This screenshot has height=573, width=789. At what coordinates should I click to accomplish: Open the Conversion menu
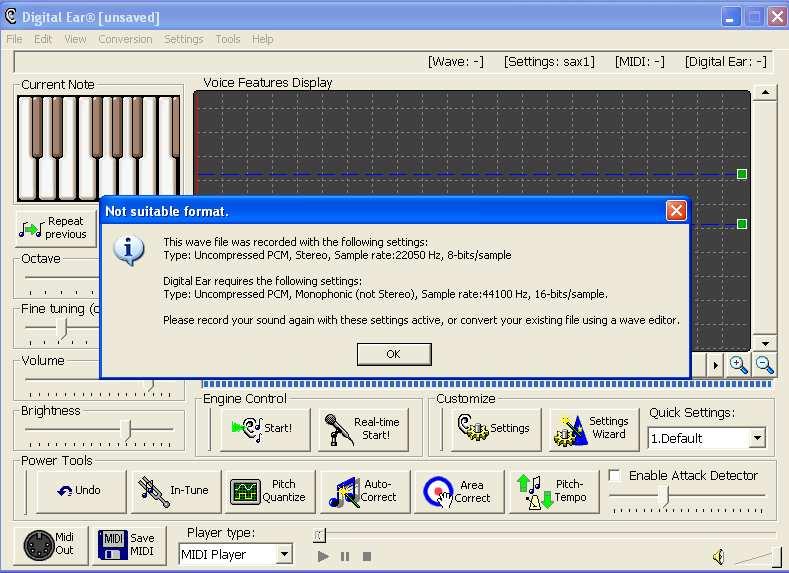pyautogui.click(x=125, y=39)
